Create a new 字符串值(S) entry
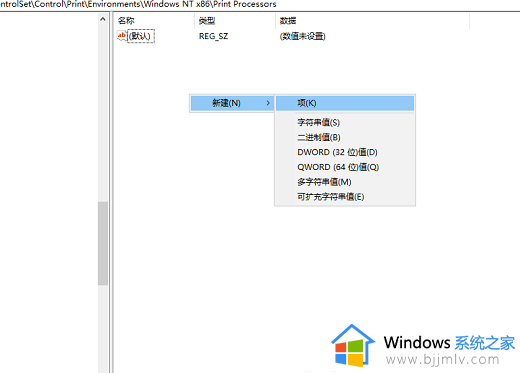 345,123
